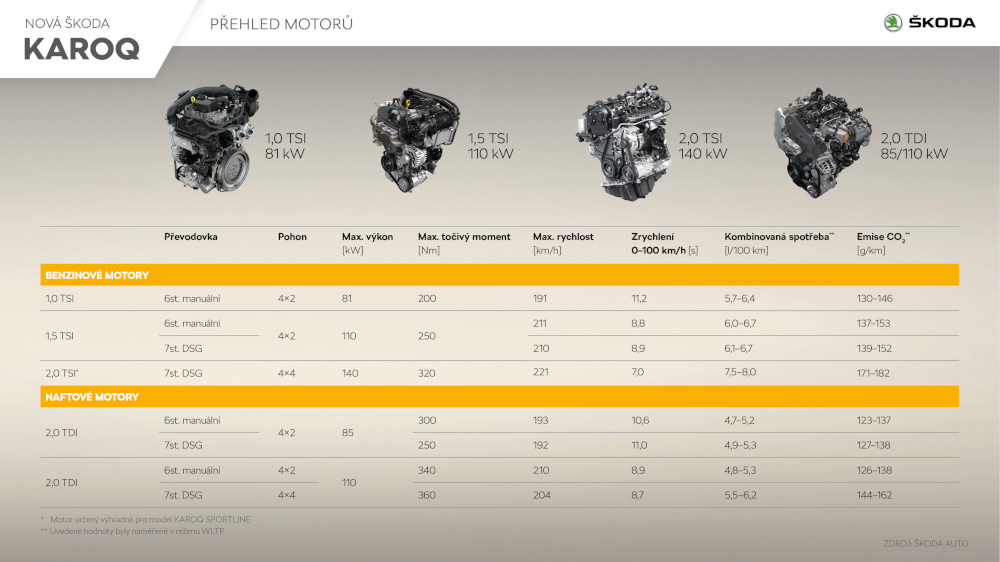Click the 'Převodovka' column header
This screenshot has height=562, width=1000.
[x=191, y=237]
